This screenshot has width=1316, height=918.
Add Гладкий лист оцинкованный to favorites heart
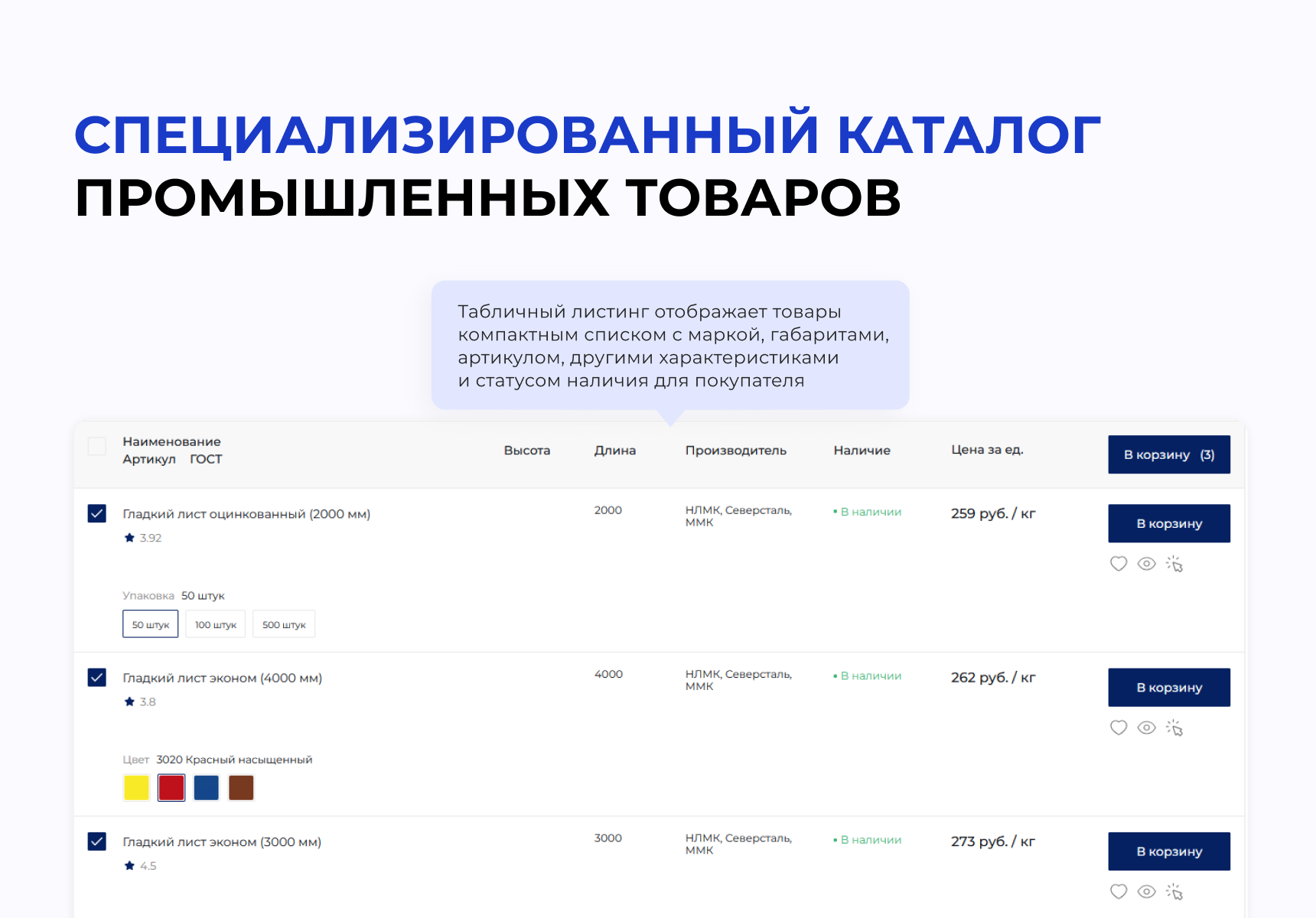tap(1119, 564)
